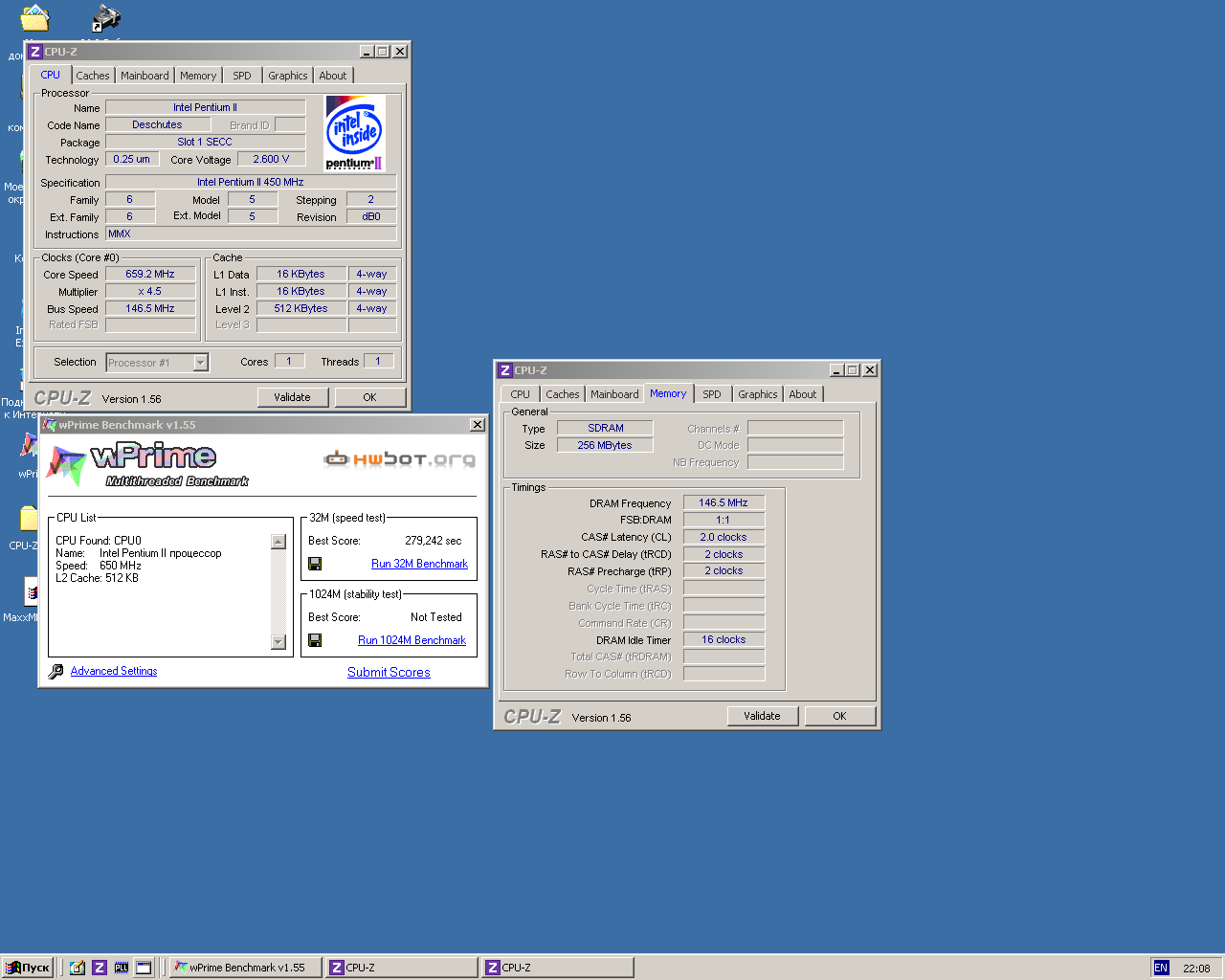Open the Graphics tab in the Timings window

point(758,394)
